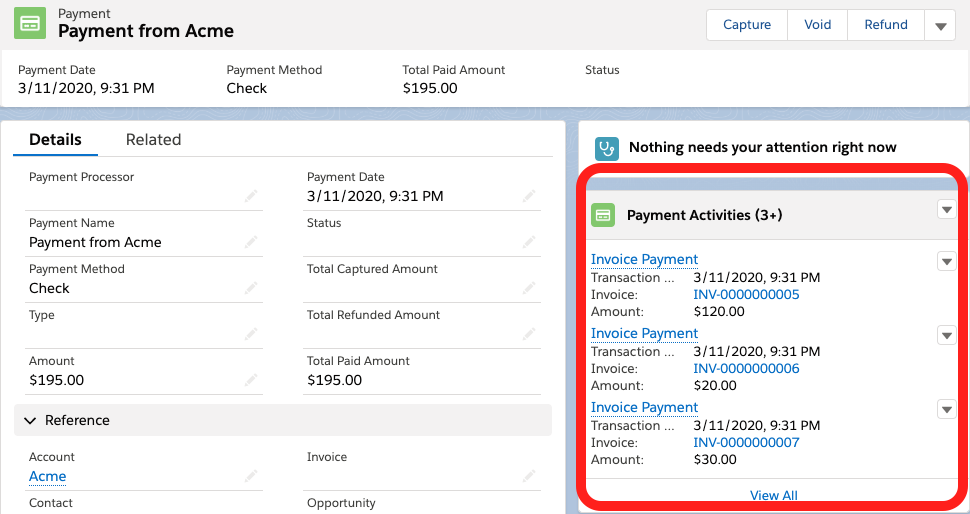Open row menu for INV-0000000007 payment
970x514 pixels.
click(946, 409)
